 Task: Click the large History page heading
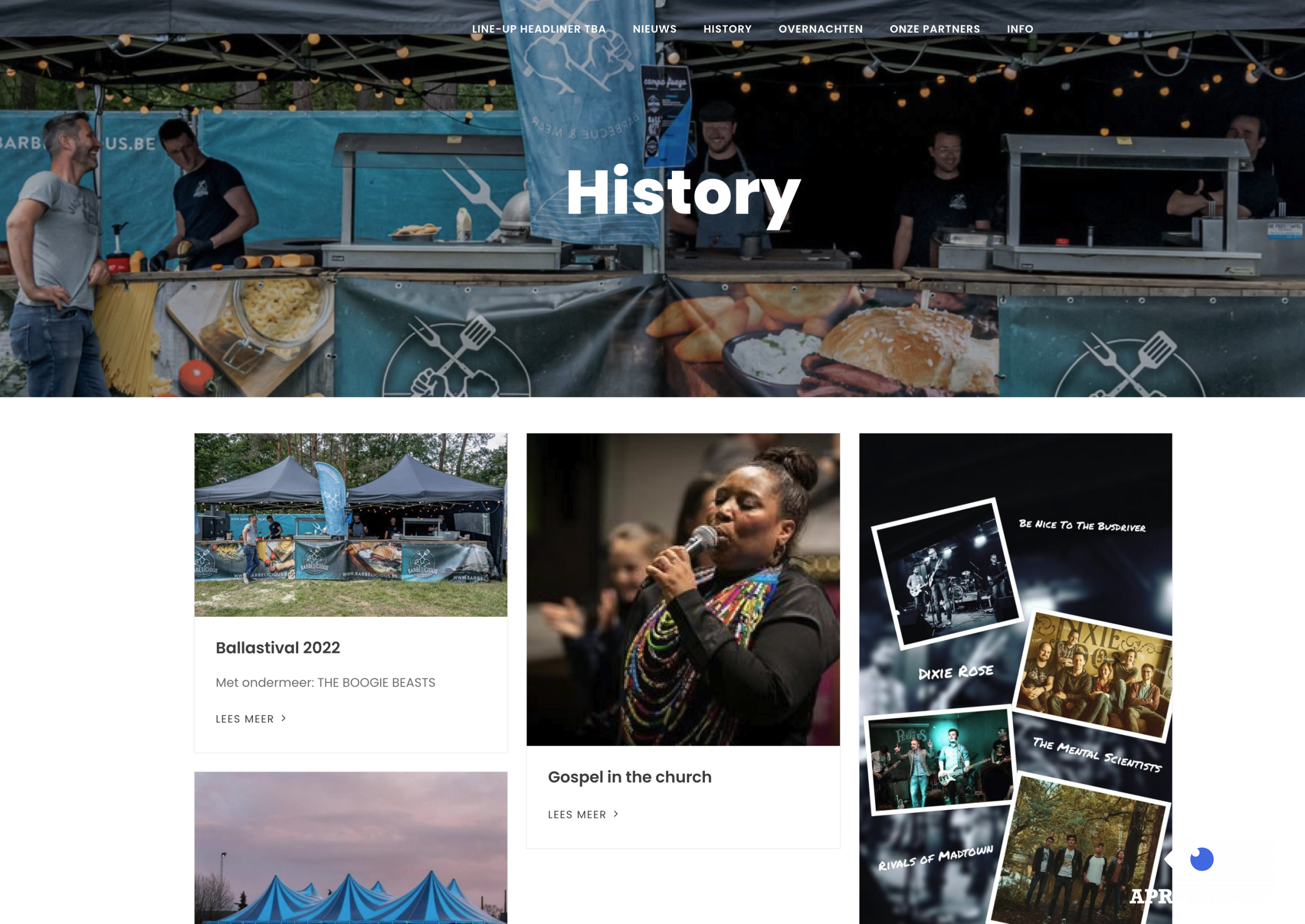[683, 194]
